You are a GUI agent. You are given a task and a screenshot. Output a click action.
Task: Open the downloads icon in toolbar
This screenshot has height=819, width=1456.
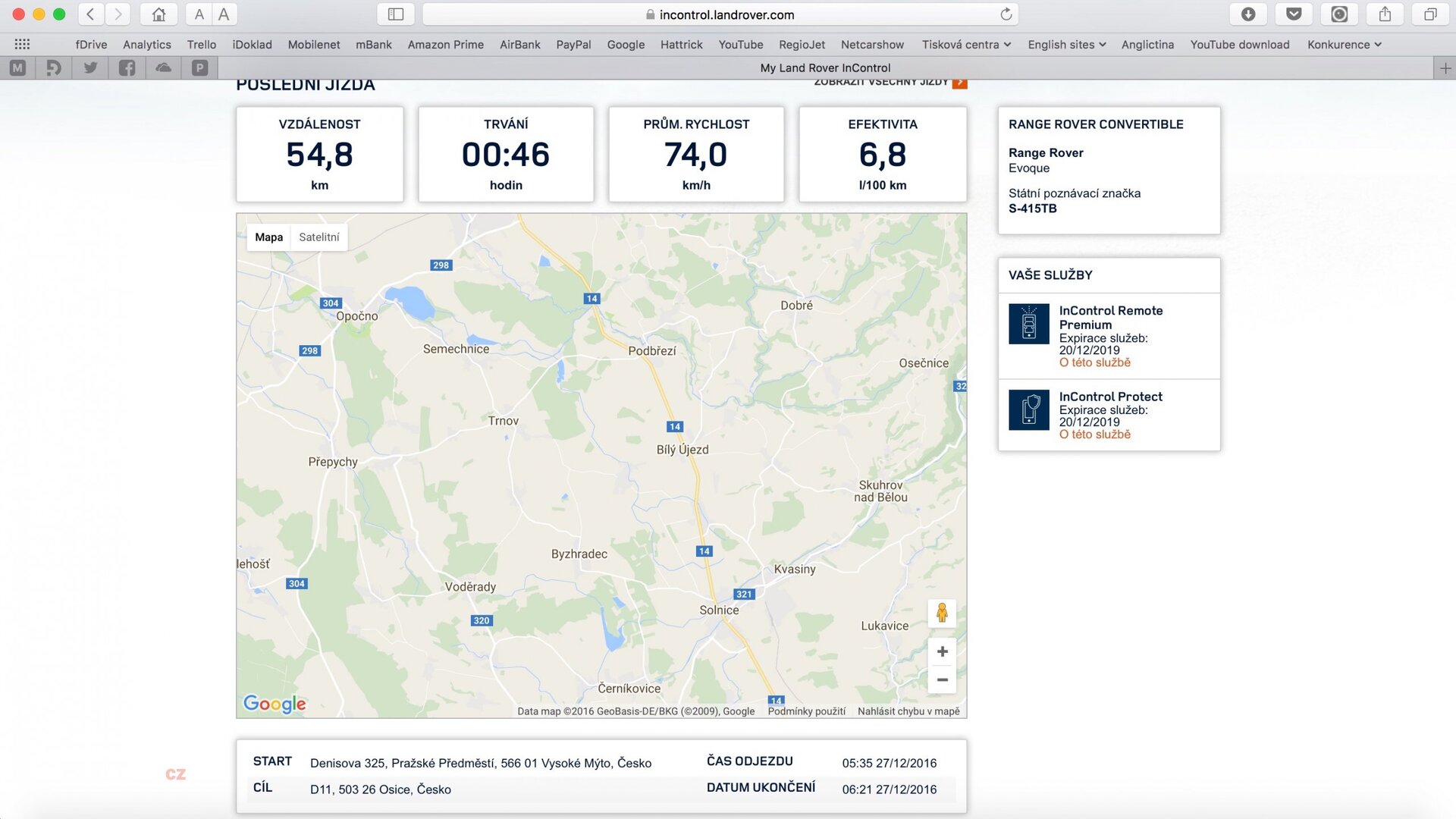click(x=1248, y=14)
